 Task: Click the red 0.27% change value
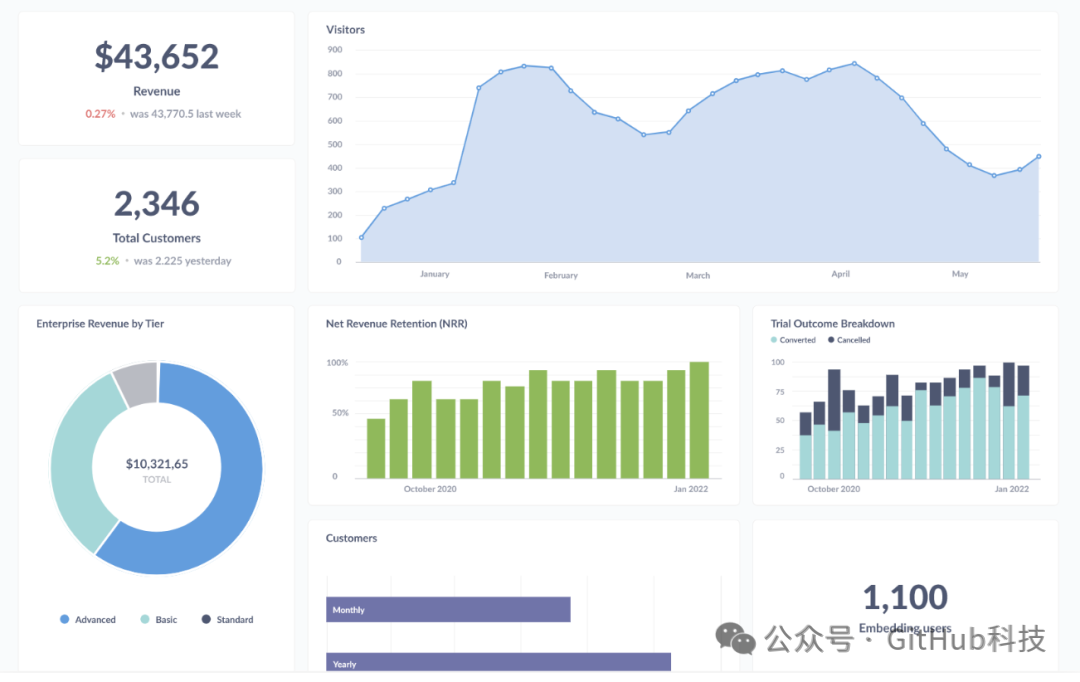tap(100, 114)
